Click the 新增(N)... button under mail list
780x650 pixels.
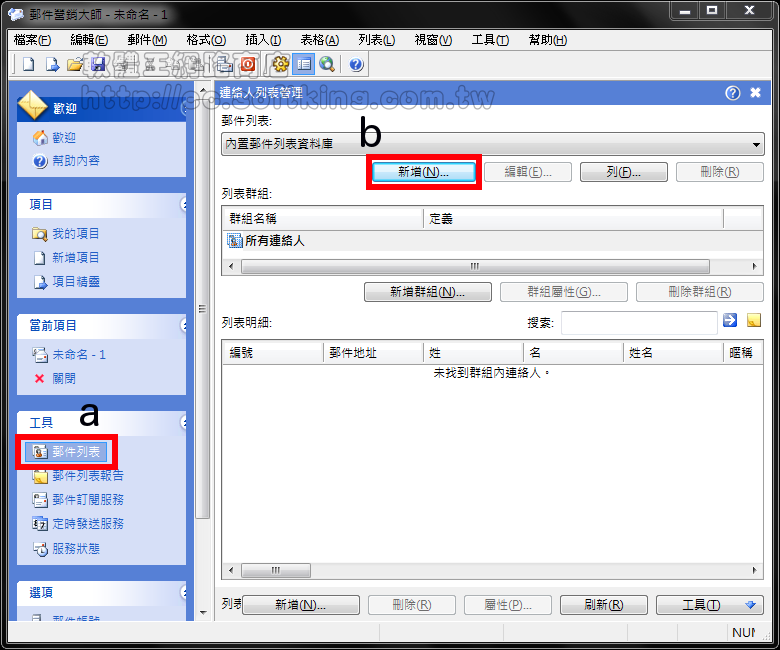[423, 172]
